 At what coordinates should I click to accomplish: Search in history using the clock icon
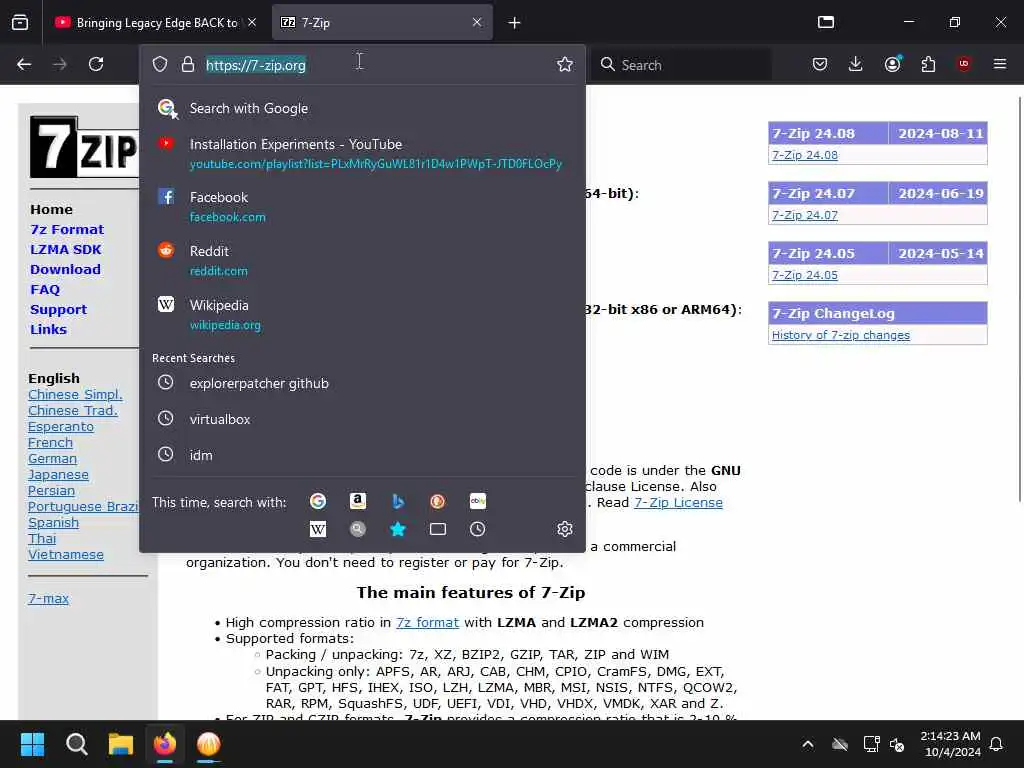[477, 529]
